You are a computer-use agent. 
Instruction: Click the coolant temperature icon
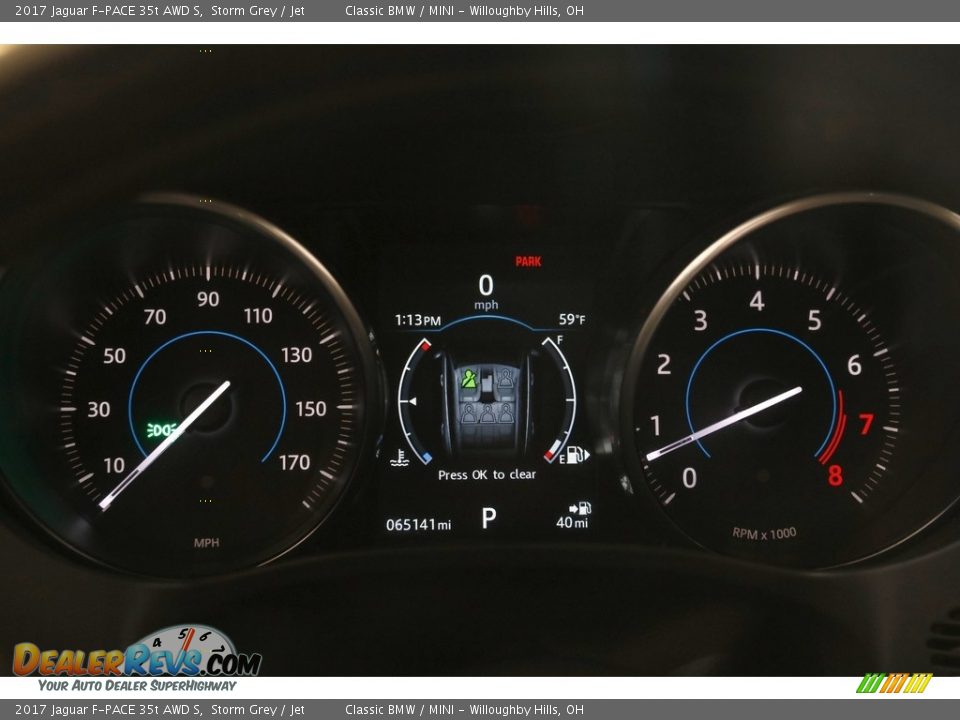[399, 458]
